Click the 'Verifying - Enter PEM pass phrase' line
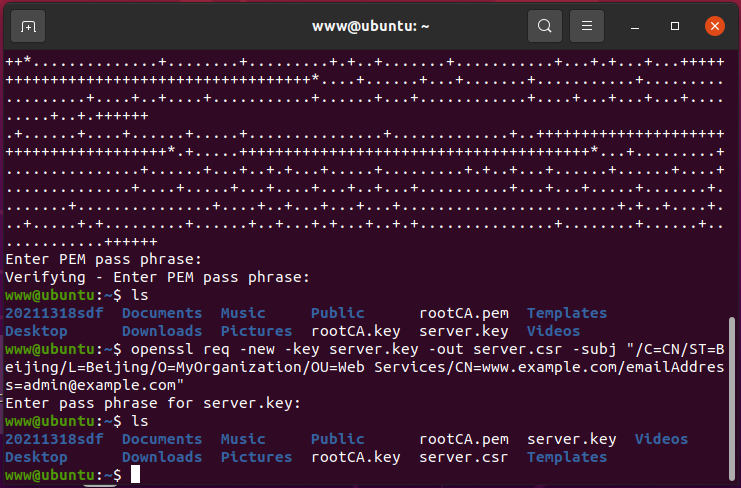The image size is (741, 488). point(157,277)
